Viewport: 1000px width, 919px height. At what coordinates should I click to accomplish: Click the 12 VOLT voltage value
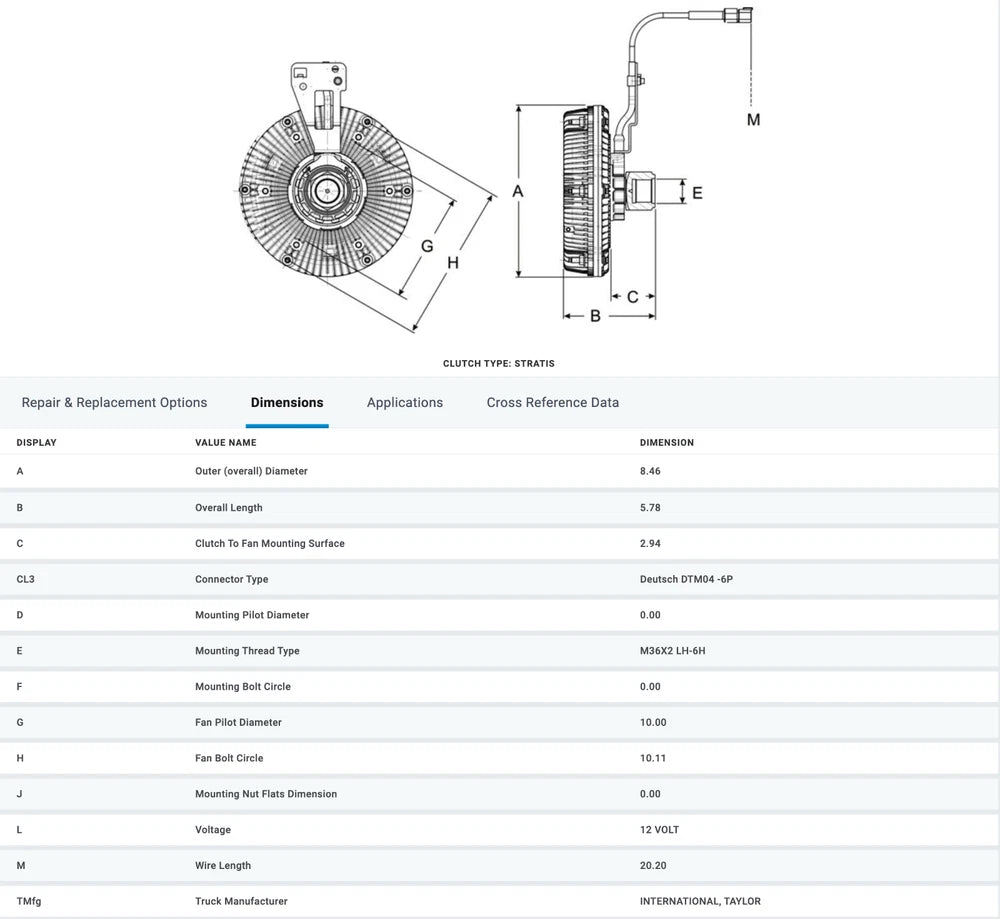[658, 829]
